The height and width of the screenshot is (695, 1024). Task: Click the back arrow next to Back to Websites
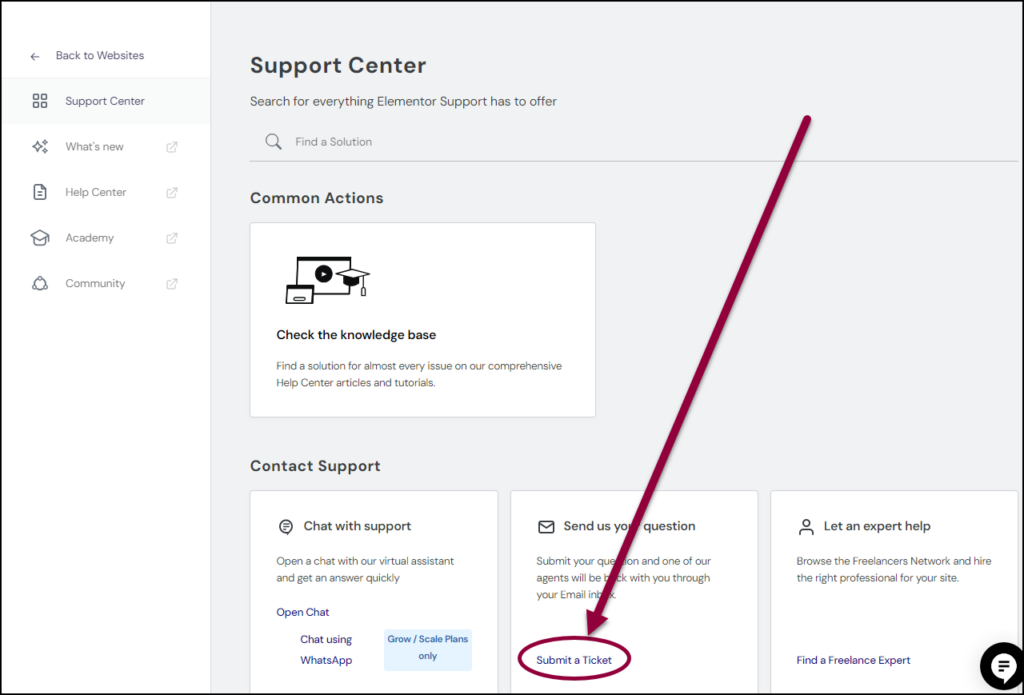pyautogui.click(x=35, y=56)
